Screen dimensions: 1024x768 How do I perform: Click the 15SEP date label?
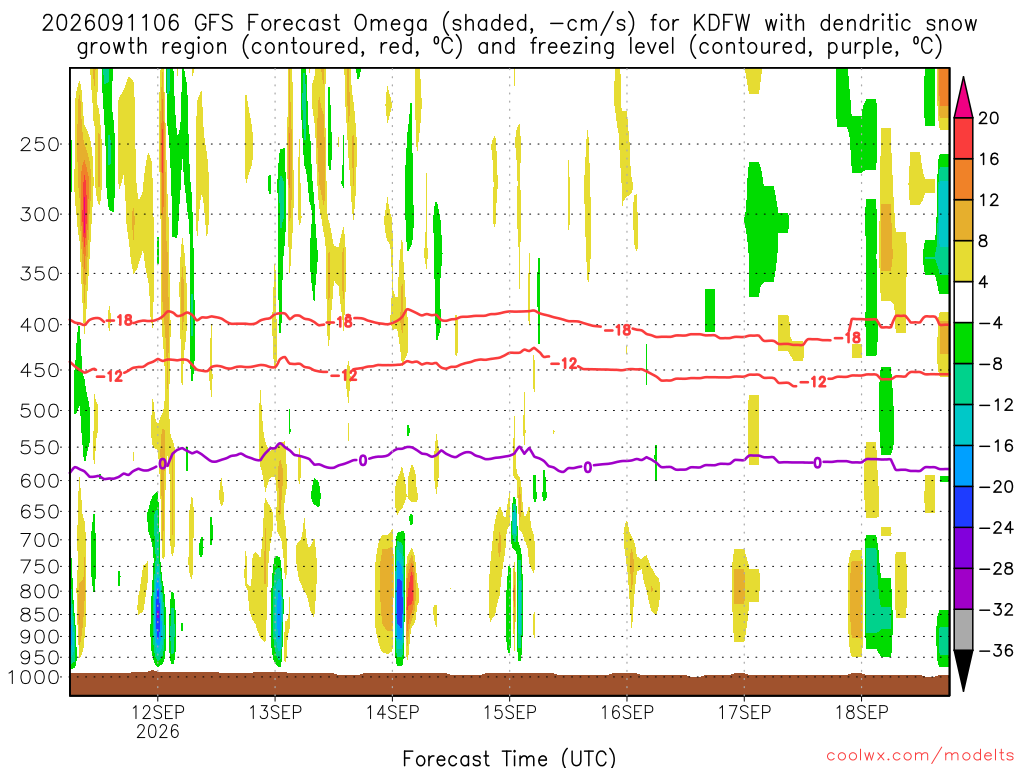pyautogui.click(x=510, y=712)
